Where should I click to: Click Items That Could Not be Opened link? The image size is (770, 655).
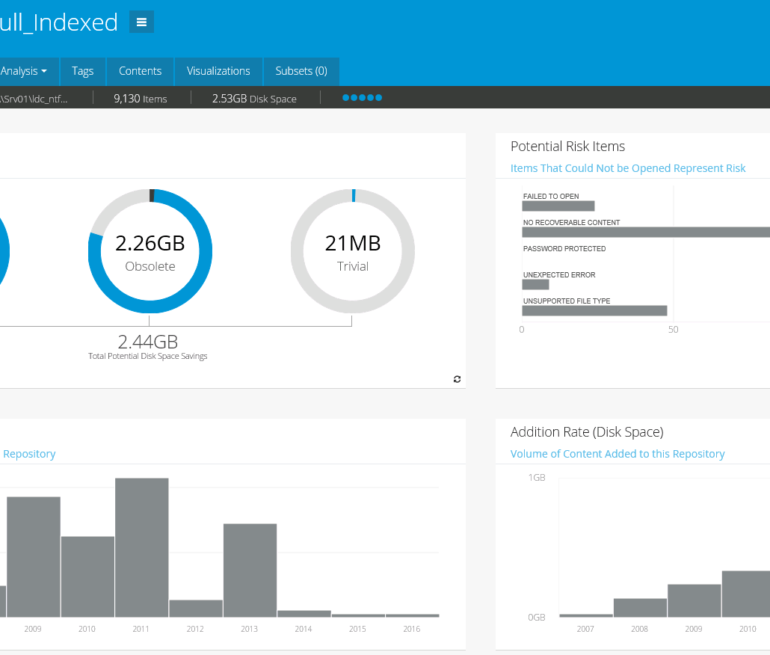(x=628, y=168)
